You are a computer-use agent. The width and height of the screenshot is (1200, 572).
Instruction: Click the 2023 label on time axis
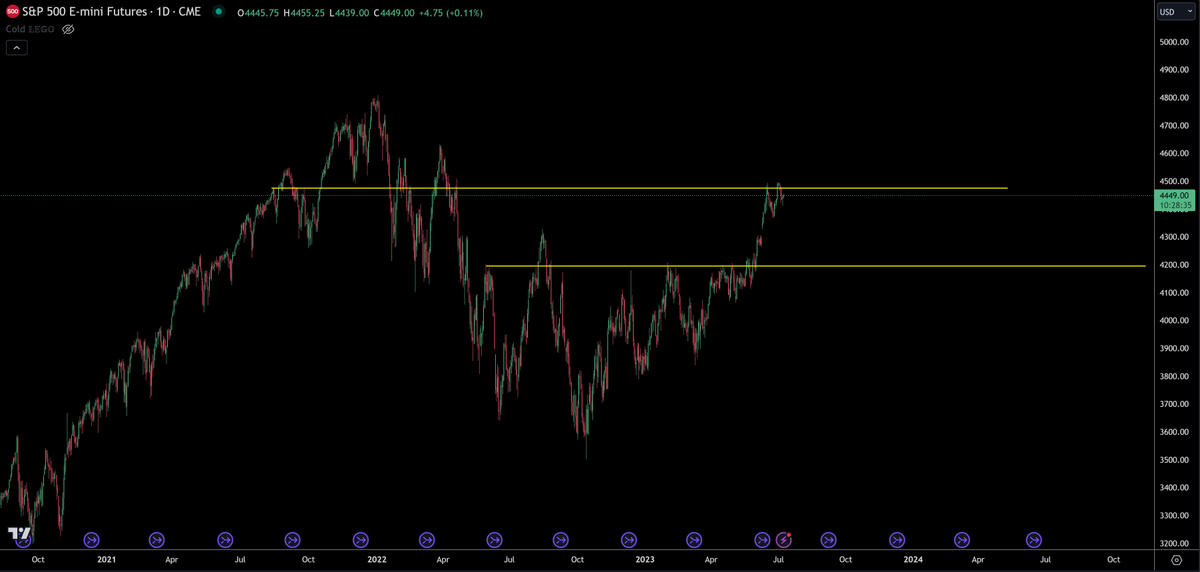tap(645, 560)
